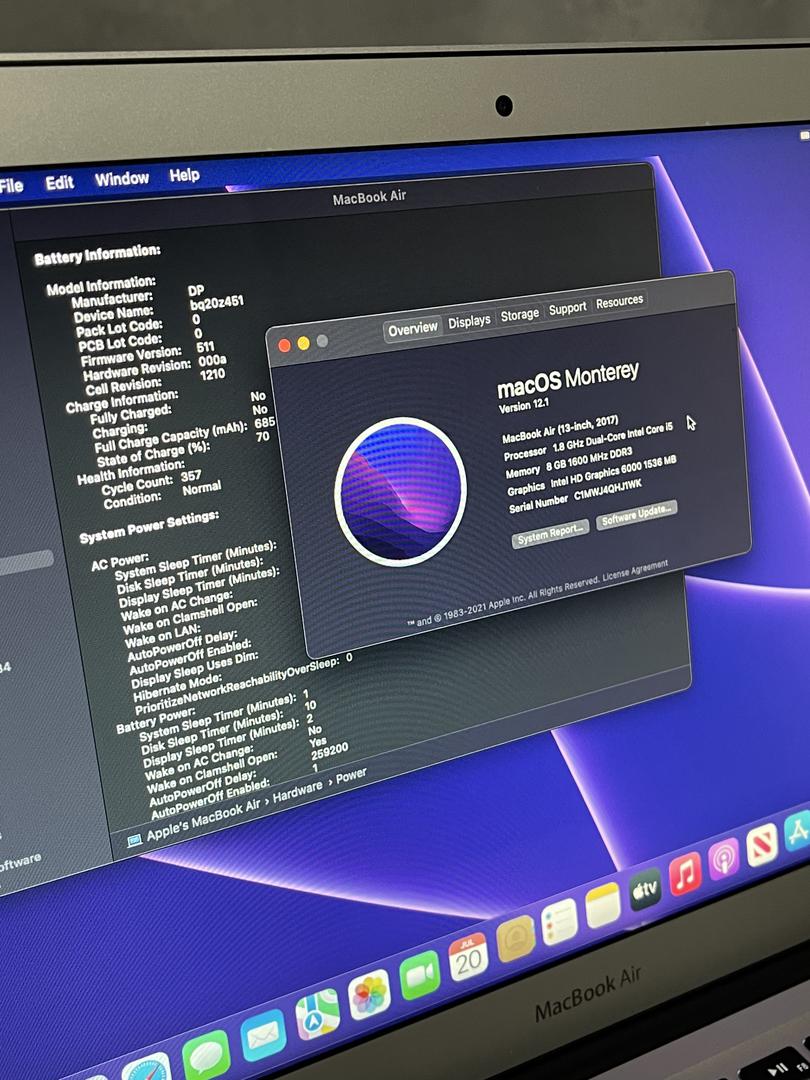
Task: Open Notes from the Dock
Action: point(603,905)
